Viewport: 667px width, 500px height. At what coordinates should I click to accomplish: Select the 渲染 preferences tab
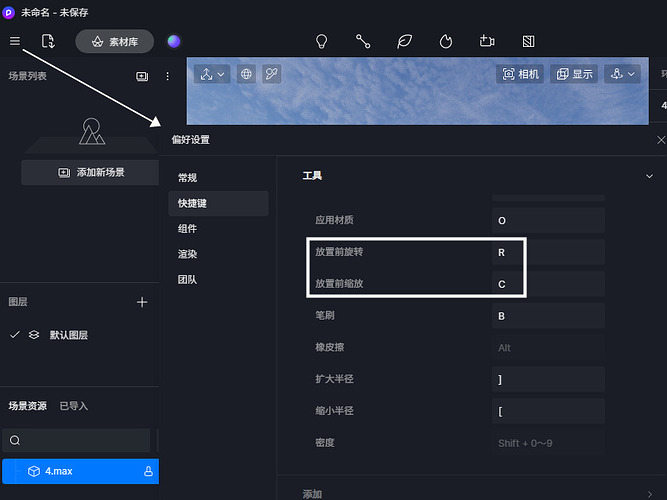[188, 254]
